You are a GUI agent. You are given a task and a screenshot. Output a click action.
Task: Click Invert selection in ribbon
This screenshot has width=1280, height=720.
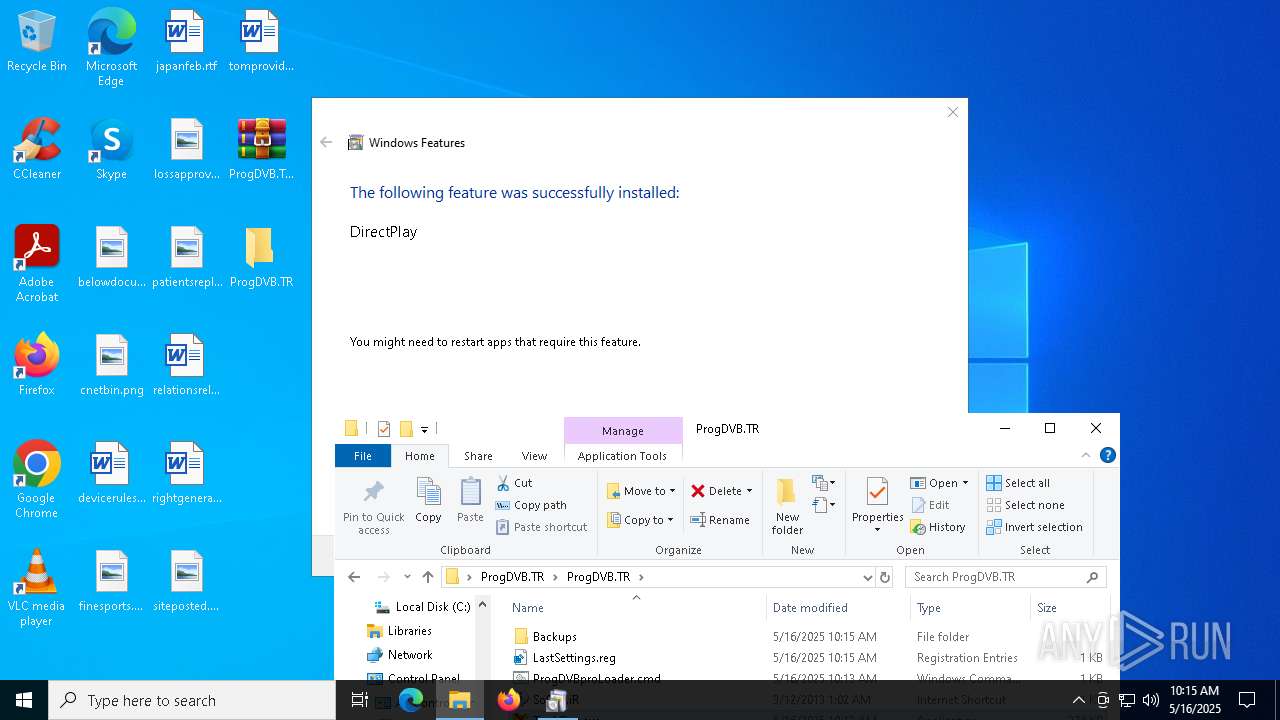coord(1034,527)
